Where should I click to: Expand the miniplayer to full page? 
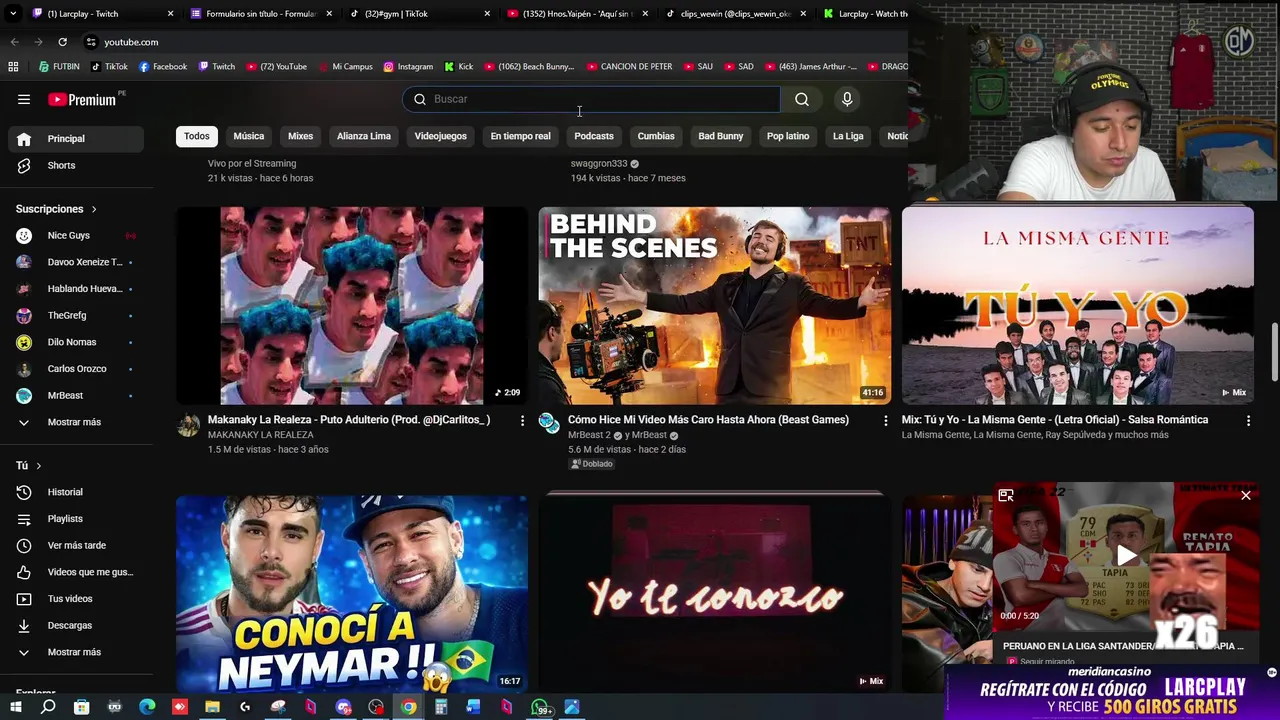pos(1006,496)
